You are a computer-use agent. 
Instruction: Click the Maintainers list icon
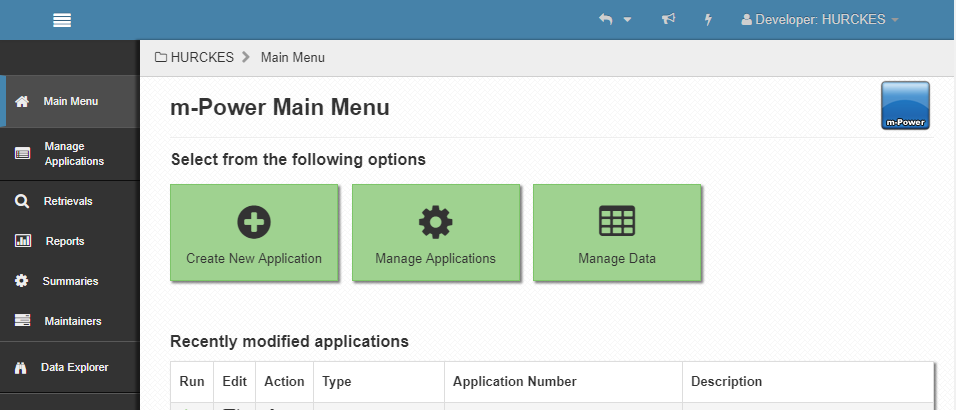coord(22,320)
